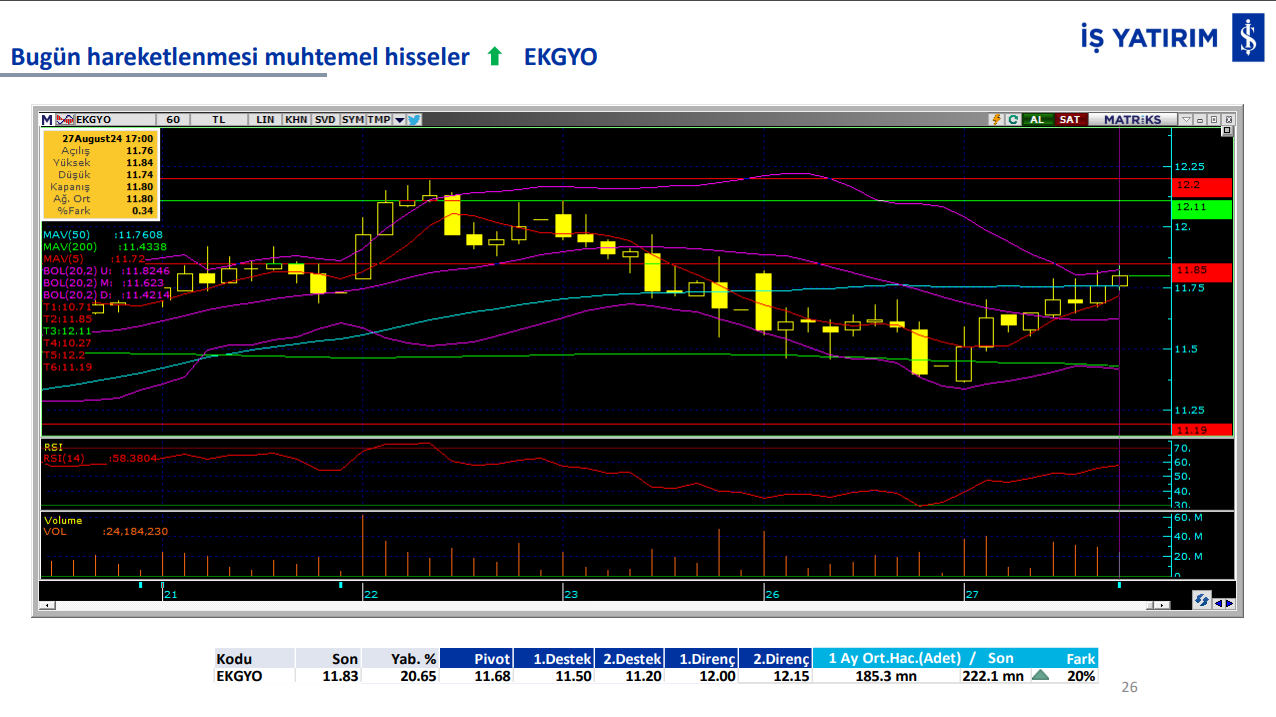Click the Matriks M logo icon

(x=47, y=119)
